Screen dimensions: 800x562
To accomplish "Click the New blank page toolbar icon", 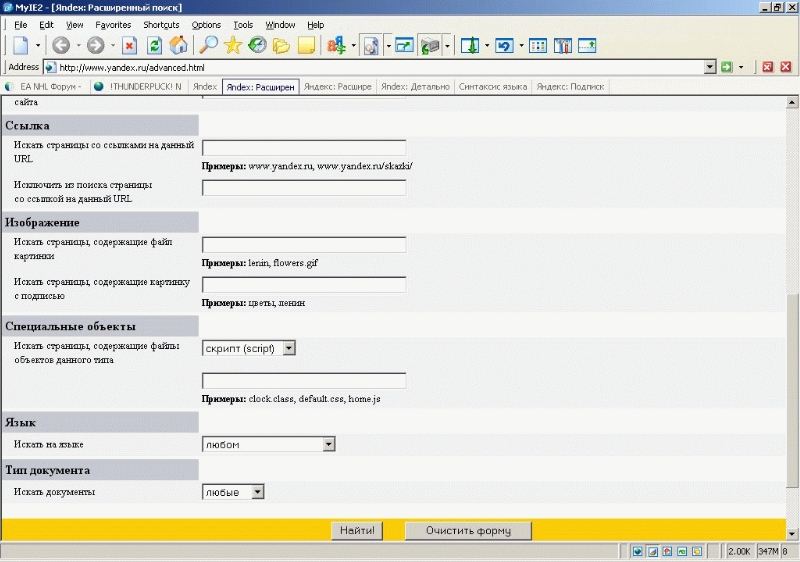I will [20, 45].
